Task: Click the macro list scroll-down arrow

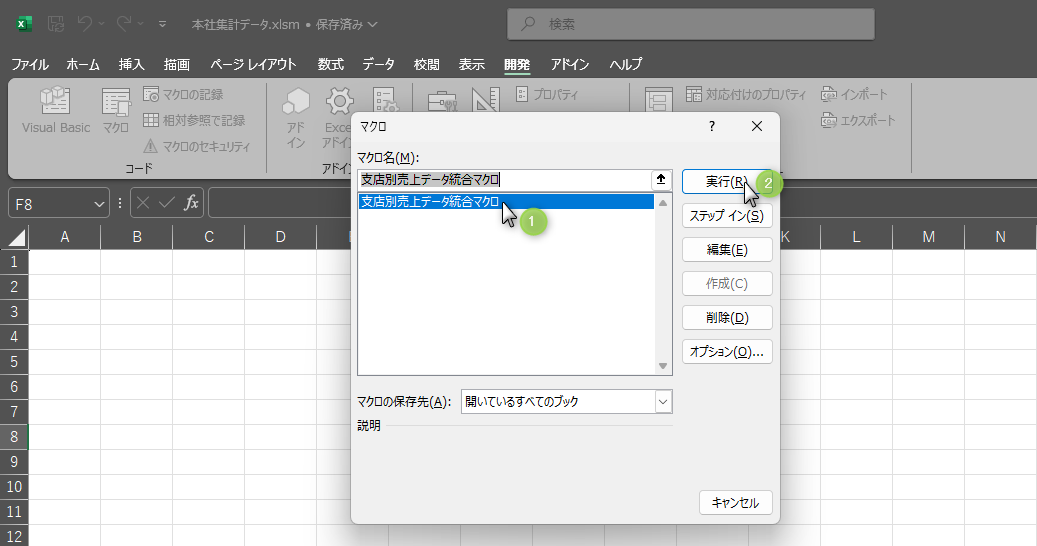Action: tap(662, 367)
